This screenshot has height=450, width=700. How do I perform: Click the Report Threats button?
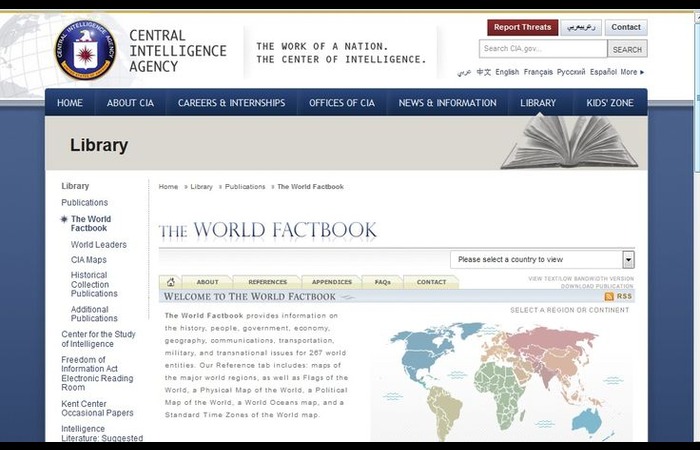pyautogui.click(x=522, y=27)
